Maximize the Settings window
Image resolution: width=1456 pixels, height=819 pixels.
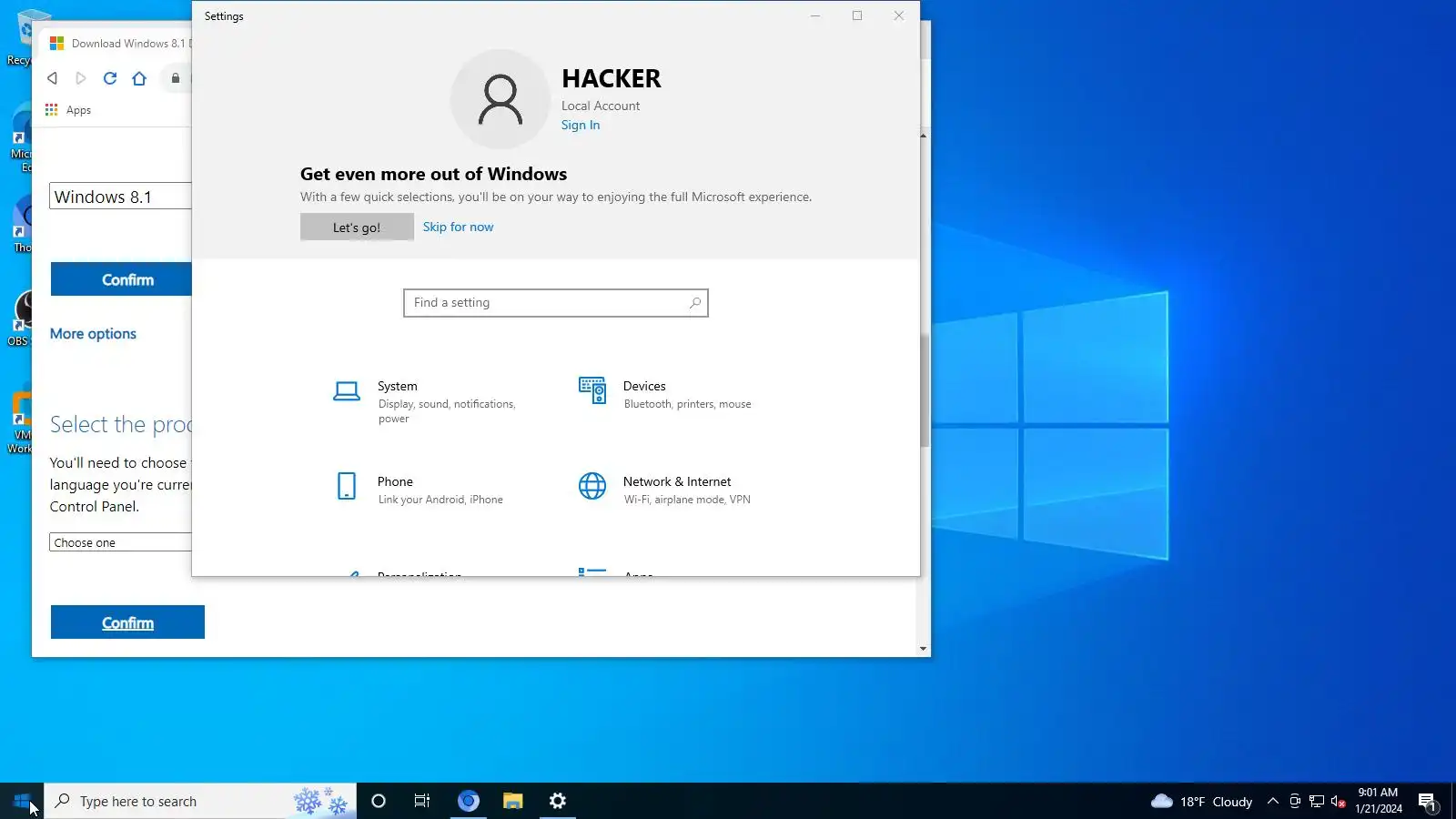(x=857, y=15)
